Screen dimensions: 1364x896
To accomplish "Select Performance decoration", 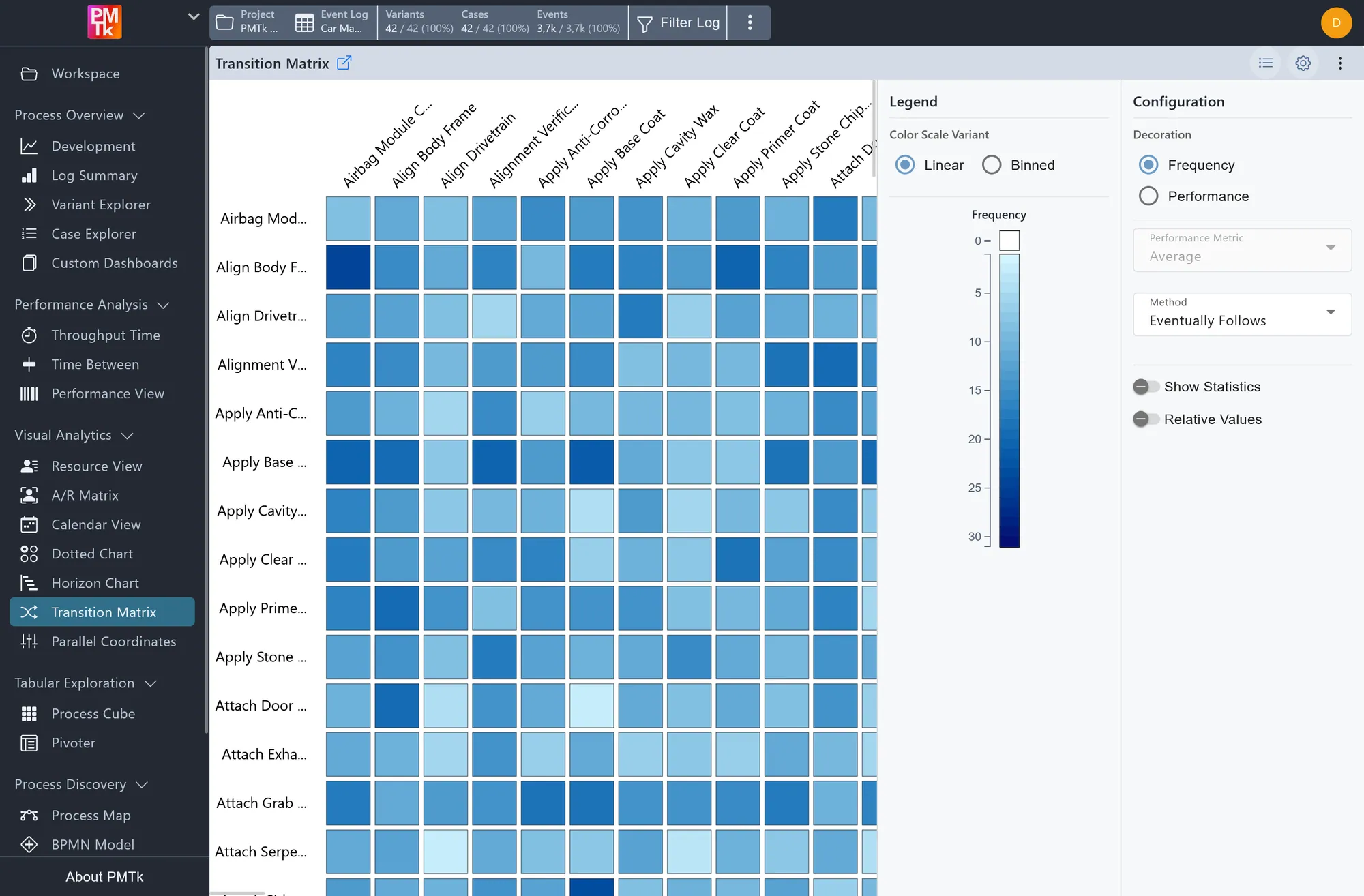I will click(x=1148, y=196).
